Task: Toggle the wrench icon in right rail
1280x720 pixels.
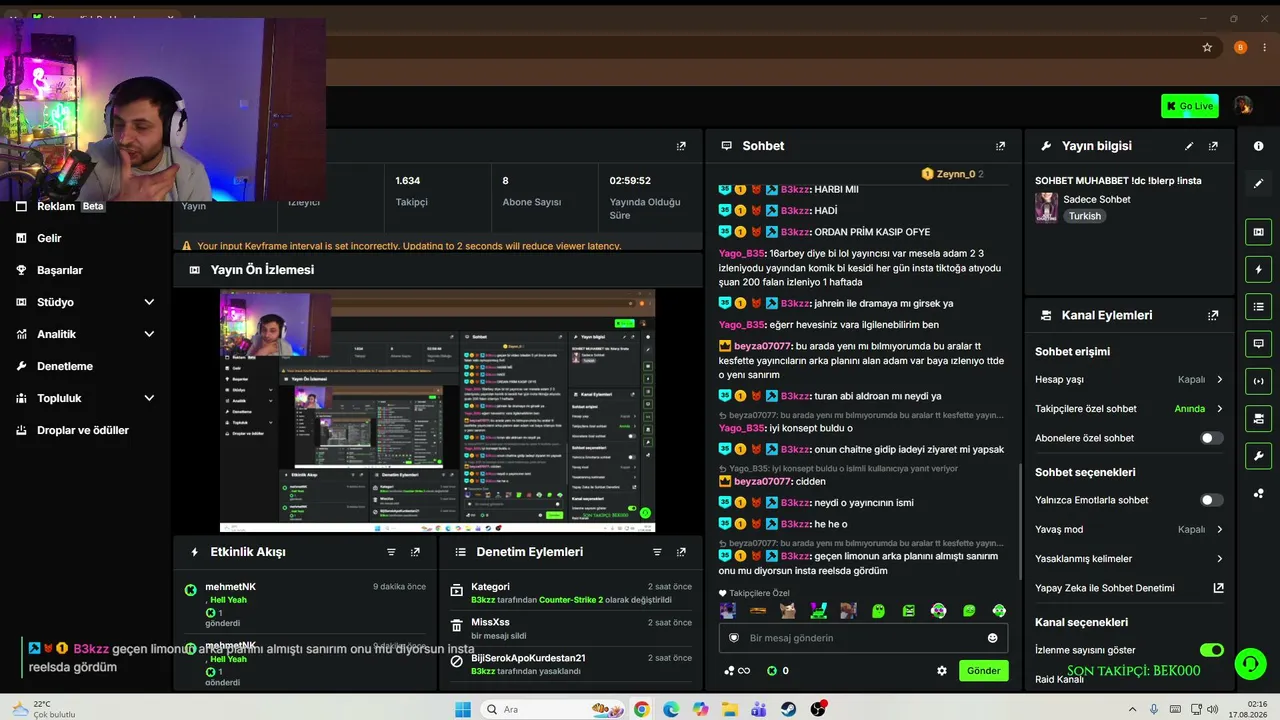Action: [1258, 456]
